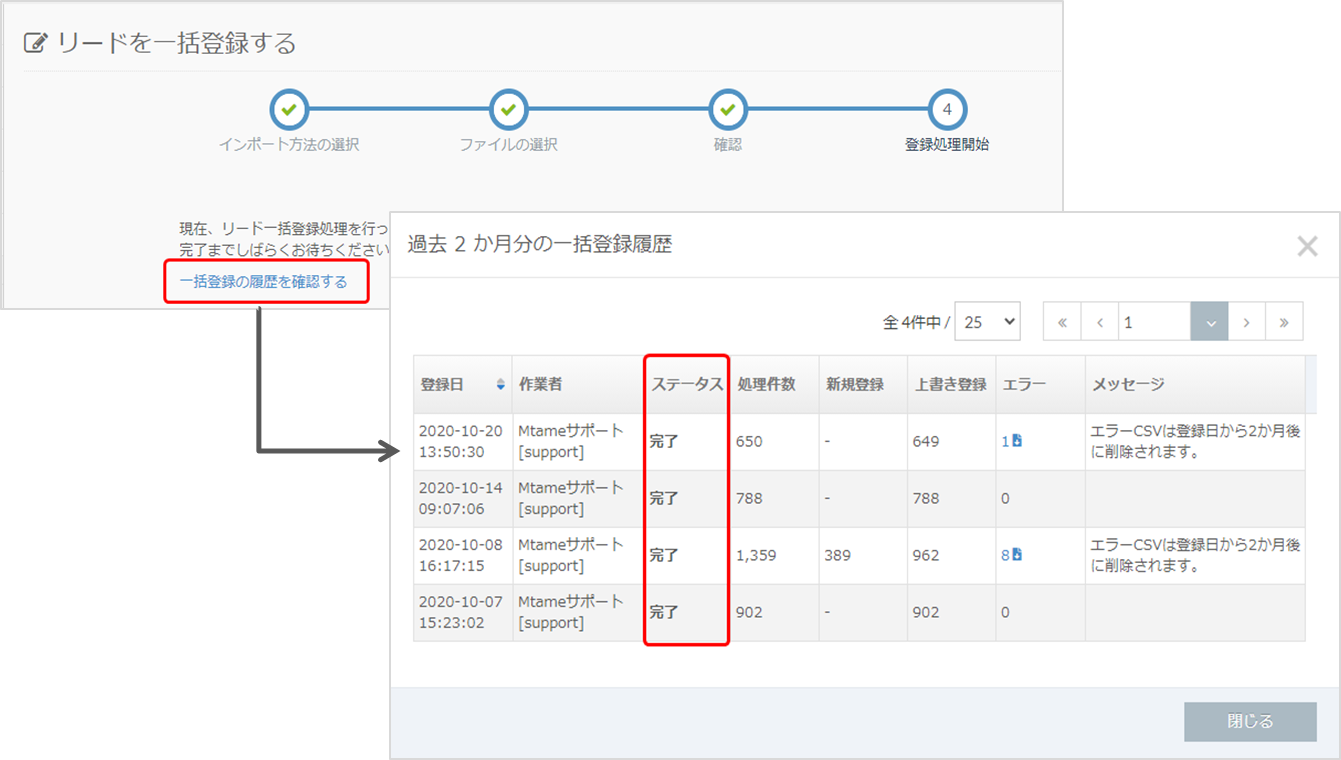The width and height of the screenshot is (1341, 760).
Task: Click the 一括登録の履歴を確認する link
Action: tap(264, 282)
